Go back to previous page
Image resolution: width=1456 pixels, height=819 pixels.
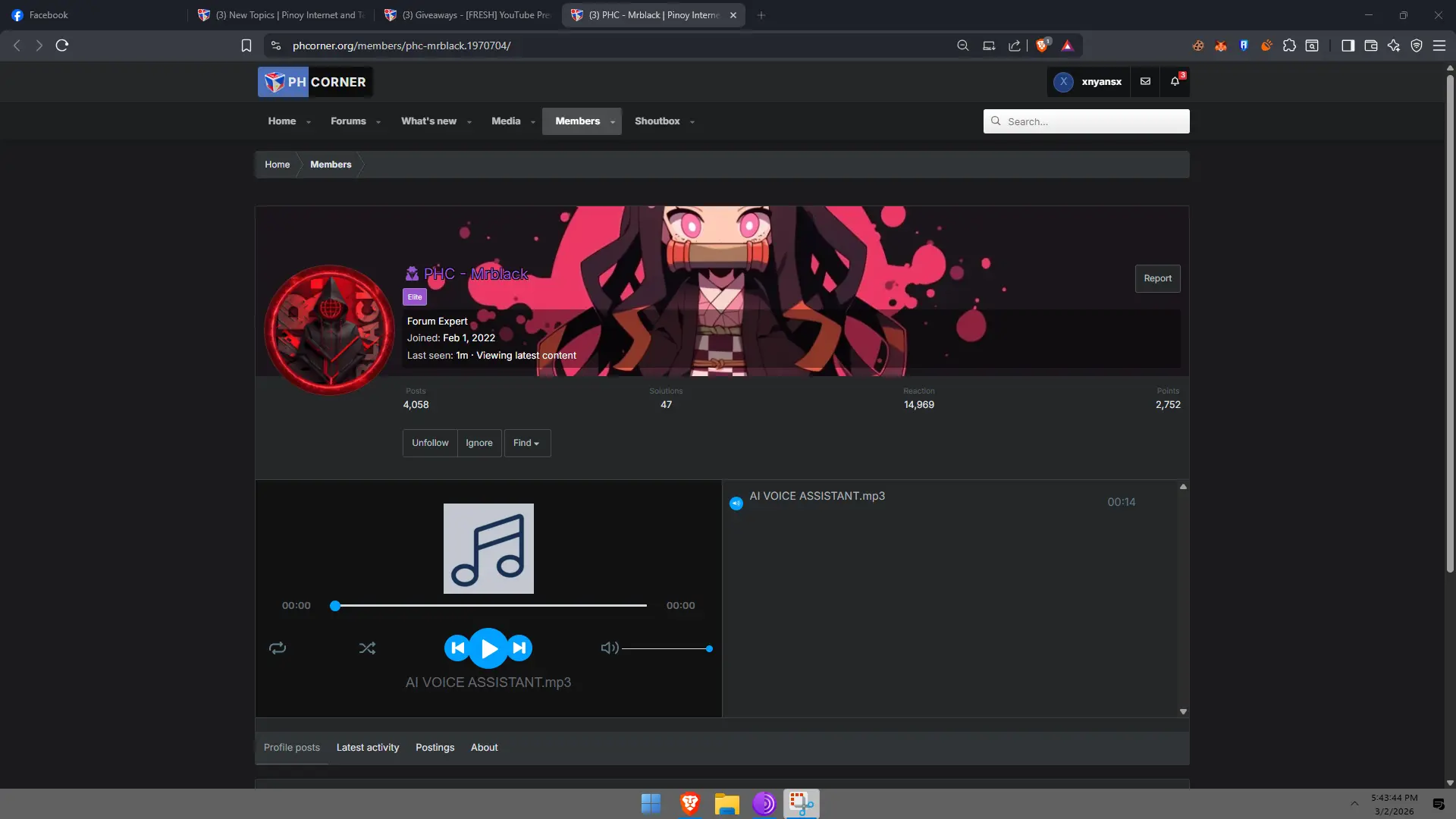17,45
